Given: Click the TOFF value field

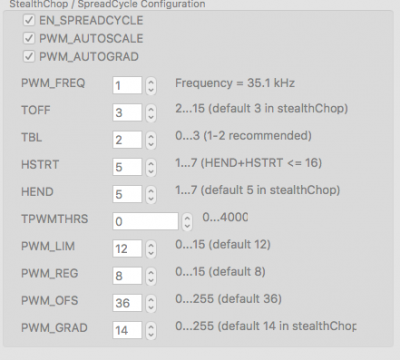Looking at the screenshot, I should click(127, 113).
